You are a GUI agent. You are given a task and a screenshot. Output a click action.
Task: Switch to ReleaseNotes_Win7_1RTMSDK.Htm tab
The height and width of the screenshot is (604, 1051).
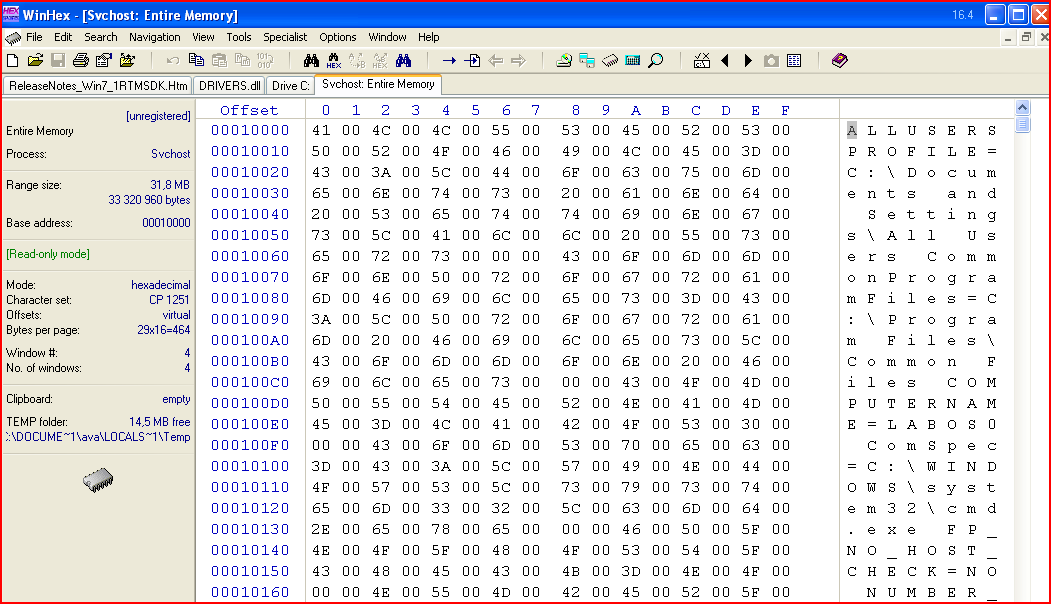pos(98,86)
